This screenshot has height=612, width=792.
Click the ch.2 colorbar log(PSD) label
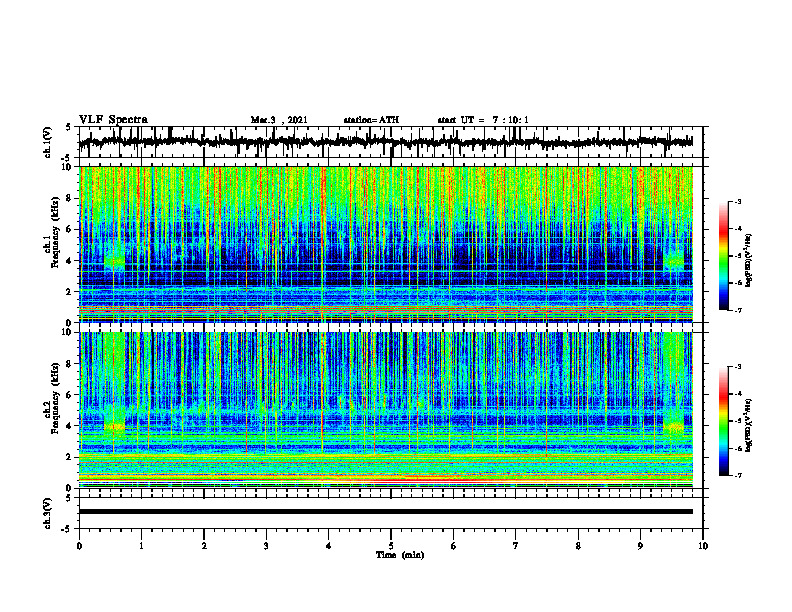749,425
